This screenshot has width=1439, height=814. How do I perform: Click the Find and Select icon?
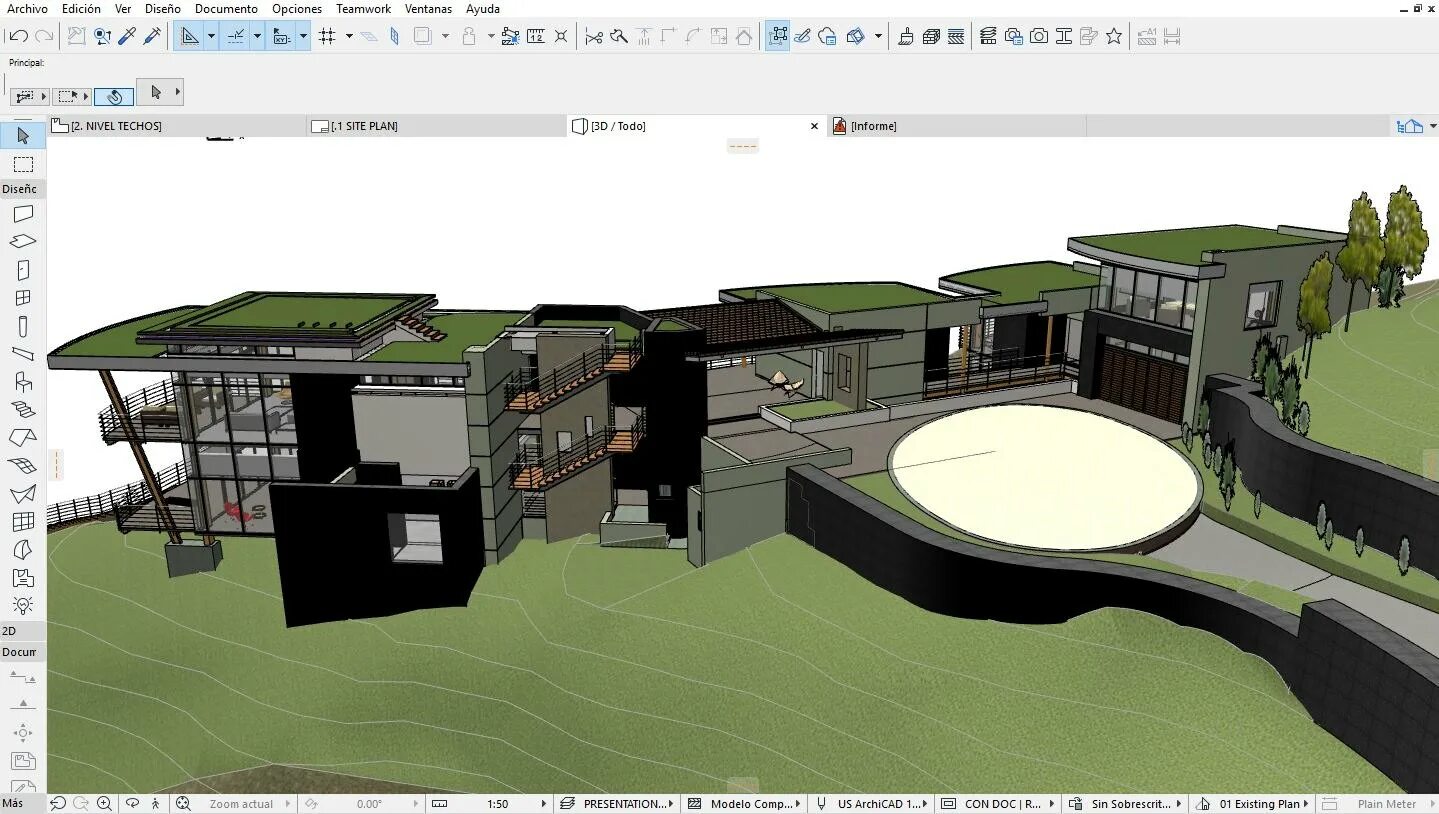pyautogui.click(x=102, y=36)
